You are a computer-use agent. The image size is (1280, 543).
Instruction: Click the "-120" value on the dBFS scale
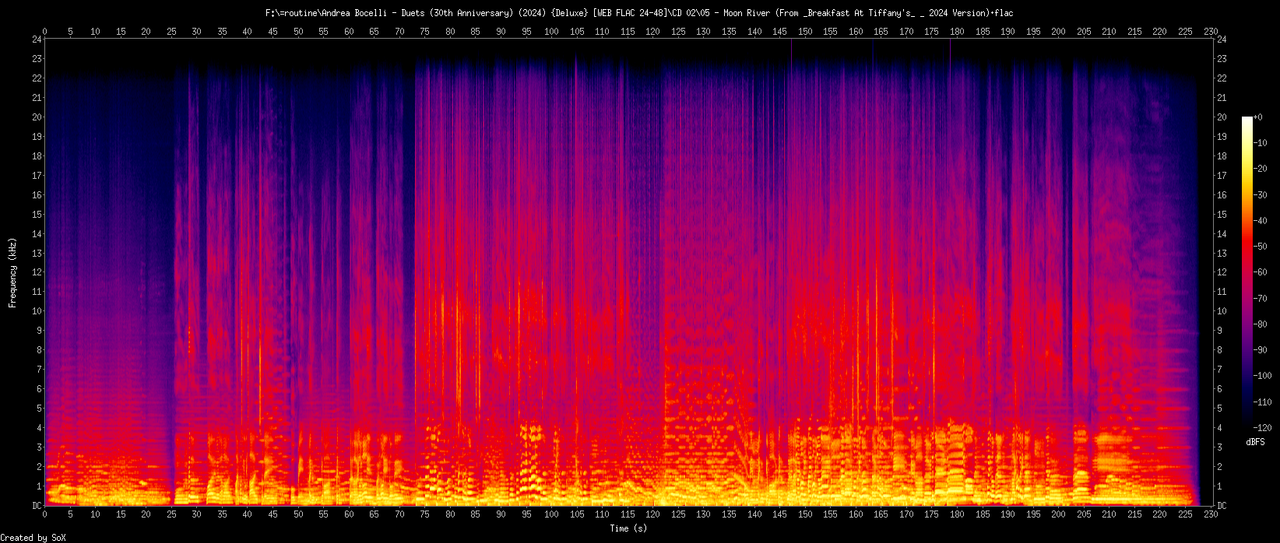[x=1264, y=427]
